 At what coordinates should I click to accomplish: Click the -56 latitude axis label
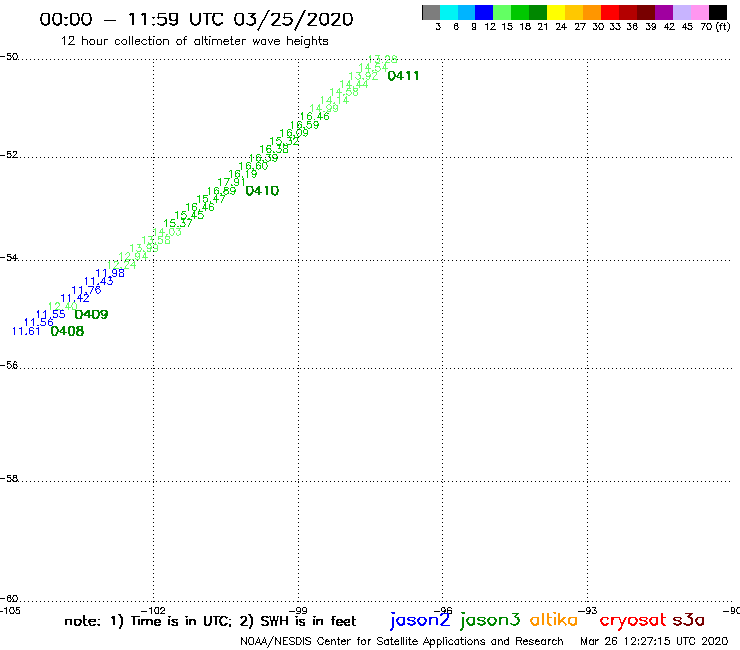[9, 365]
